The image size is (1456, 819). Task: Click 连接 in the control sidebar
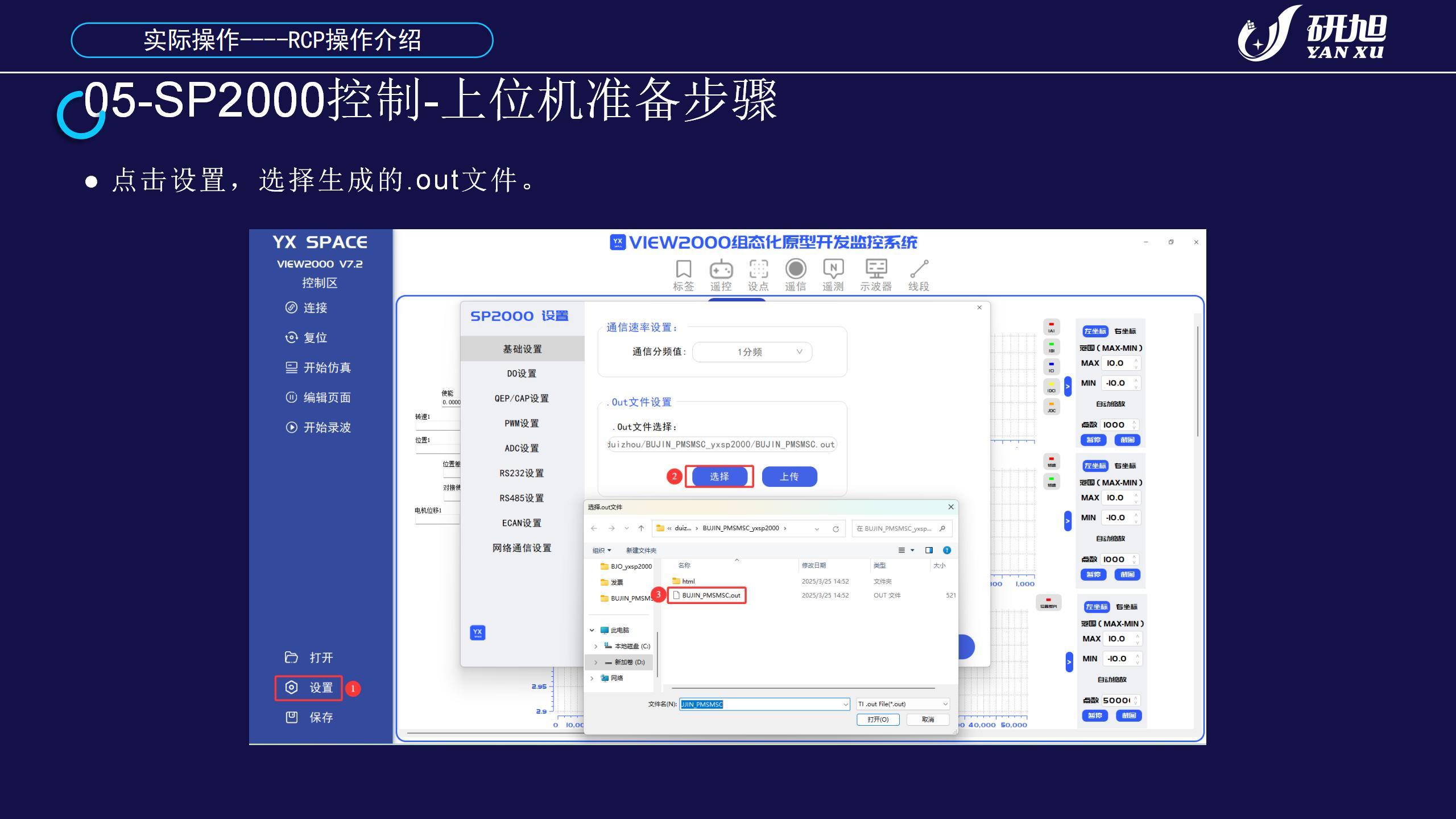[x=306, y=308]
